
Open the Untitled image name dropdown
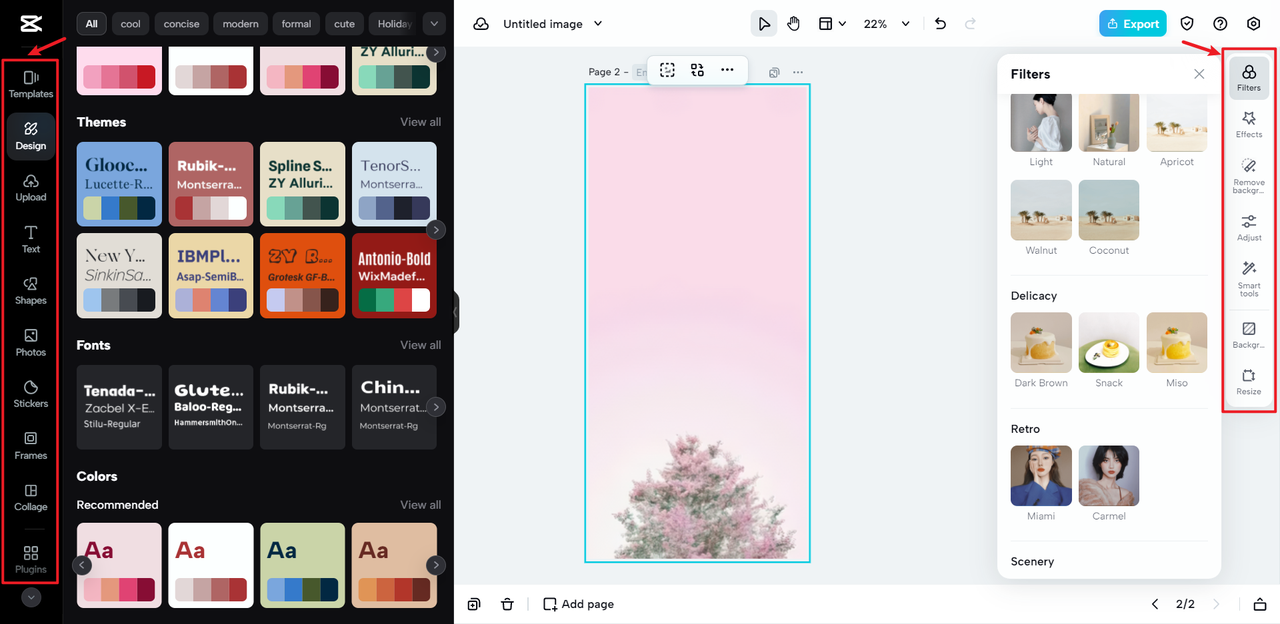coord(553,23)
